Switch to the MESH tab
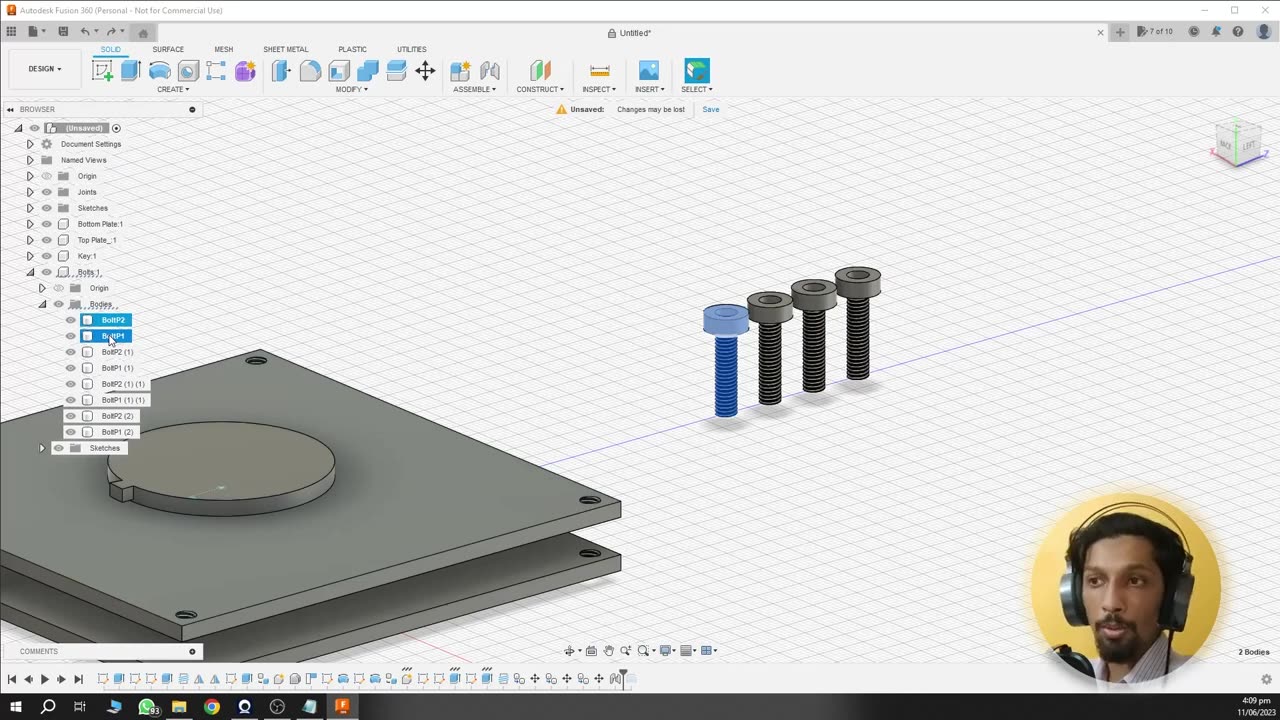Screen dimensions: 1280x720 (x=223, y=49)
